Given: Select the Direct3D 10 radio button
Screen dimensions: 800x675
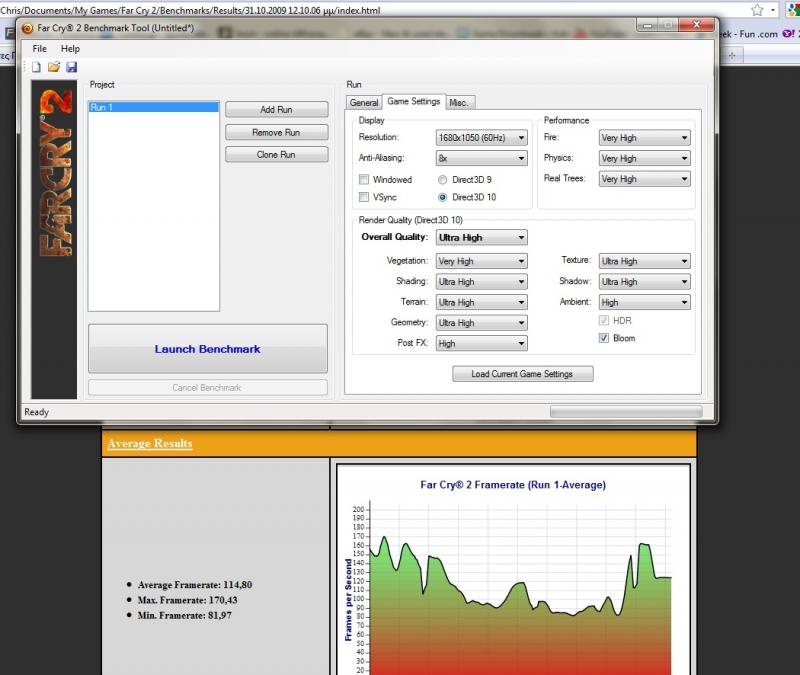Looking at the screenshot, I should coord(442,197).
